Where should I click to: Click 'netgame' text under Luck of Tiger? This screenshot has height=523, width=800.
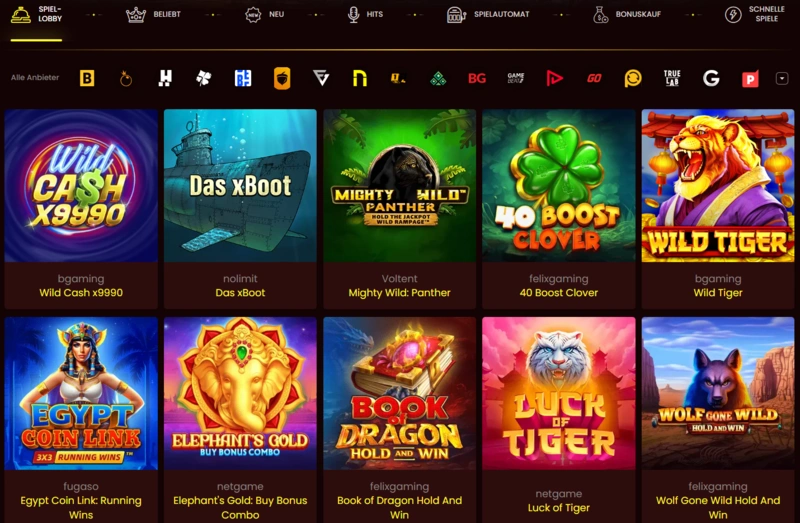559,494
